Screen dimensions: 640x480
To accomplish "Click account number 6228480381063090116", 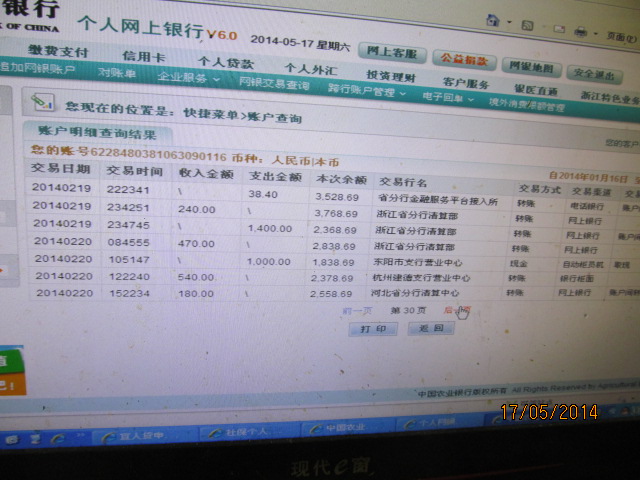I will tap(158, 154).
